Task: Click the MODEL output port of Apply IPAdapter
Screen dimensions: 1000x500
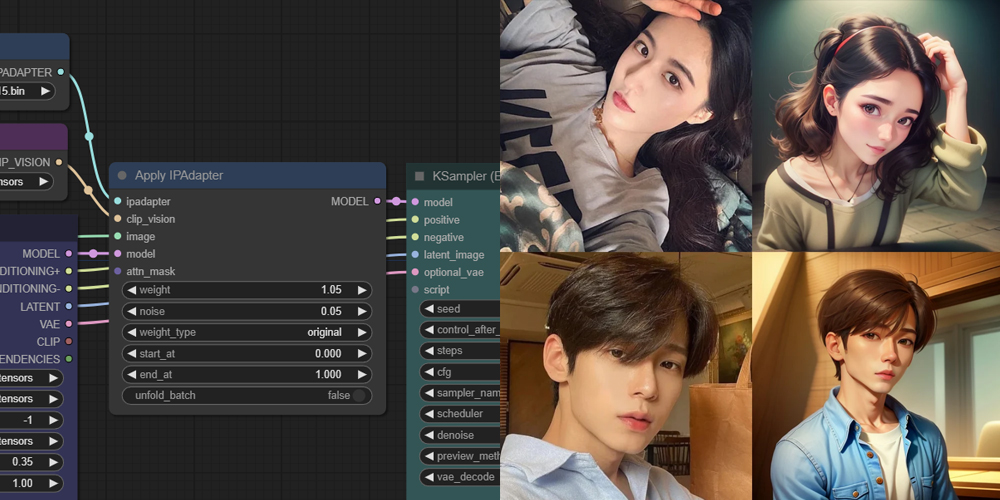Action: 378,202
